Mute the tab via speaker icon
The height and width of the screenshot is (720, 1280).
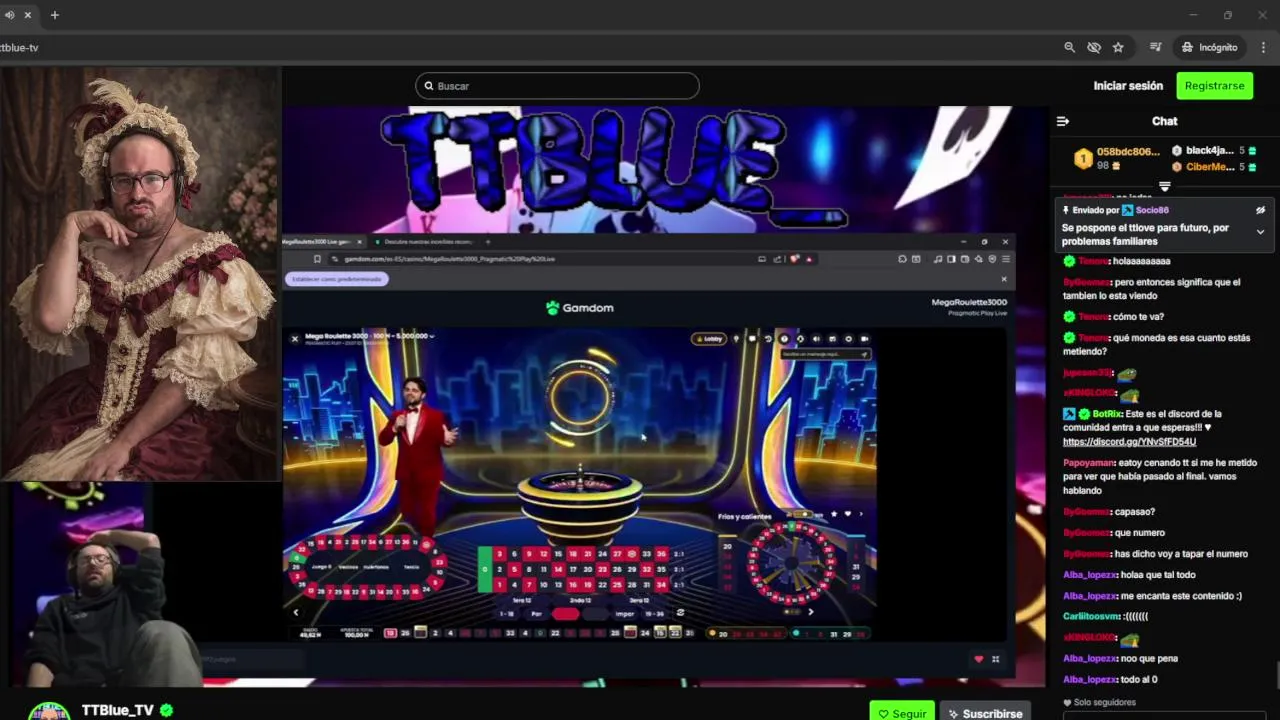(10, 15)
